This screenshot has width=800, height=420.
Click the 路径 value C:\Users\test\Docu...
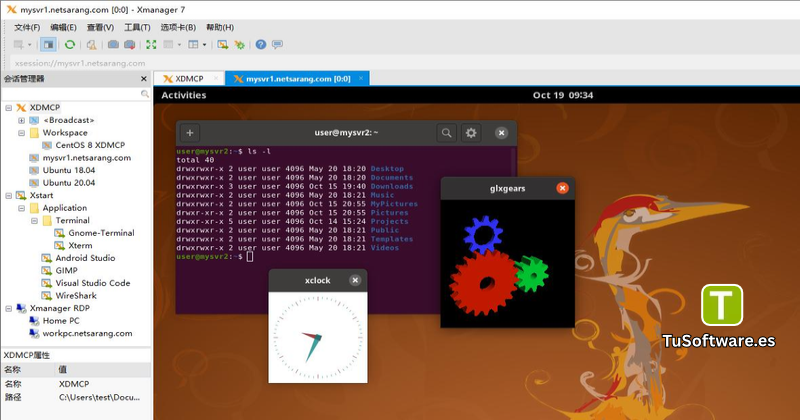(x=99, y=397)
